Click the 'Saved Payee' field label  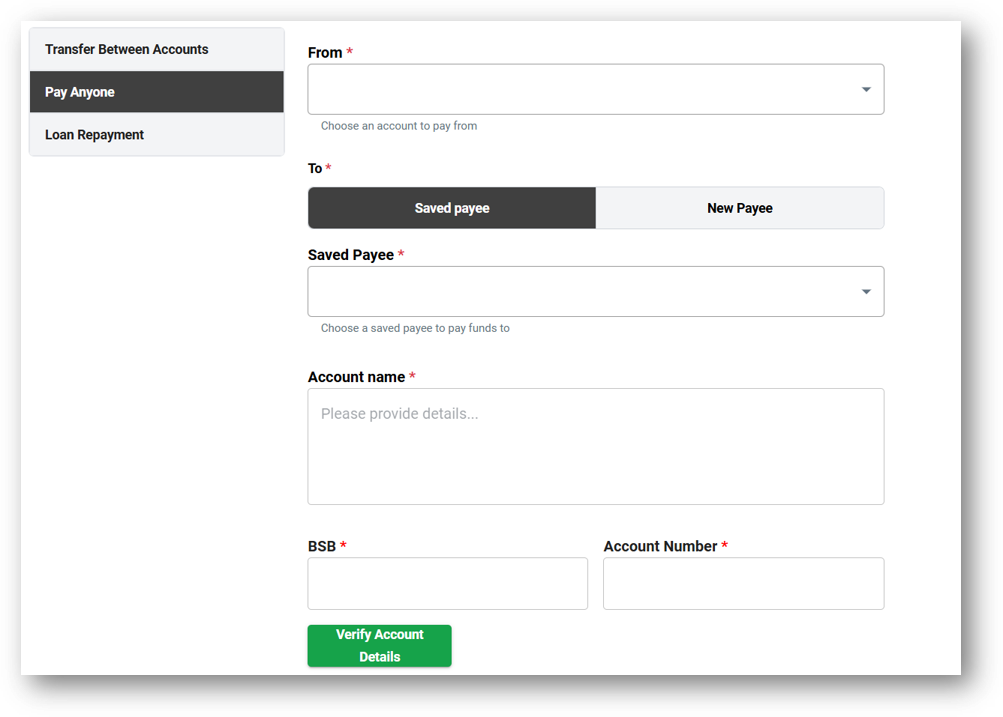tap(351, 255)
